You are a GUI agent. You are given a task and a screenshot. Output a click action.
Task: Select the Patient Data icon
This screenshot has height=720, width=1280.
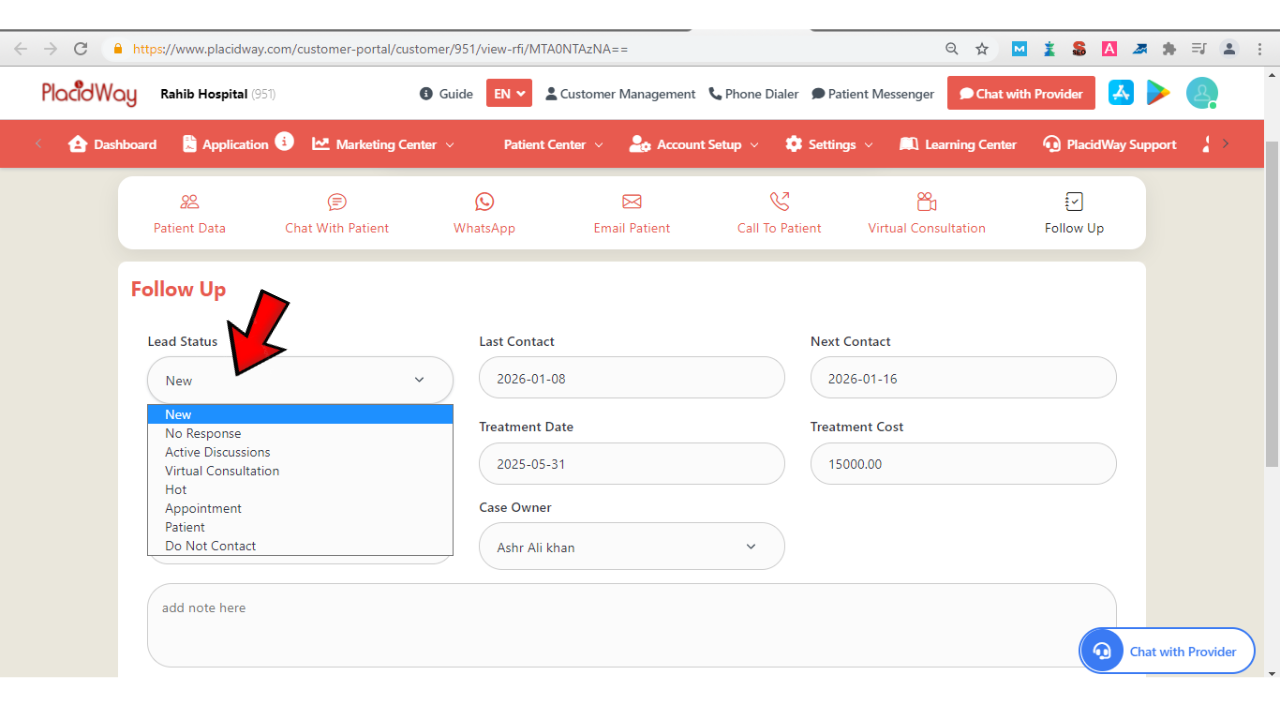pyautogui.click(x=189, y=212)
